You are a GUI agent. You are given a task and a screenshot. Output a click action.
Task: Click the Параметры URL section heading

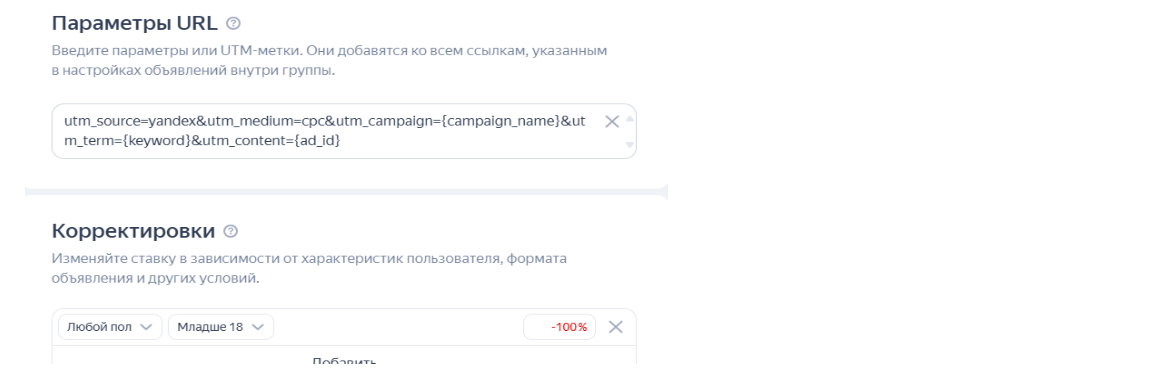(135, 23)
